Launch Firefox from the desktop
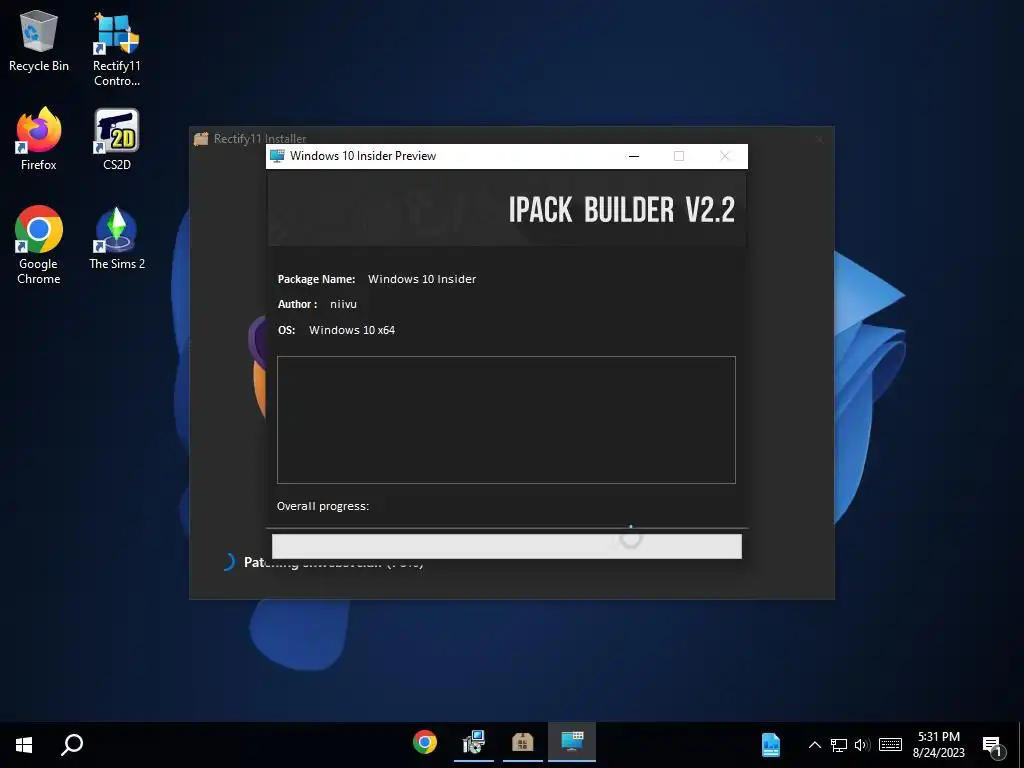The image size is (1024, 768). click(x=39, y=139)
